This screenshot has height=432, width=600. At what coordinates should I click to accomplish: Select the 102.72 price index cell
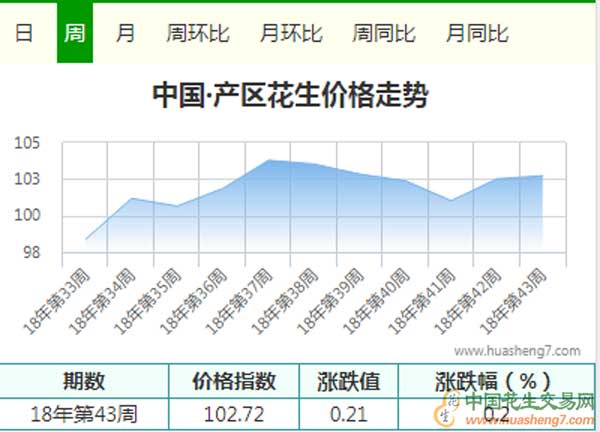pos(235,413)
